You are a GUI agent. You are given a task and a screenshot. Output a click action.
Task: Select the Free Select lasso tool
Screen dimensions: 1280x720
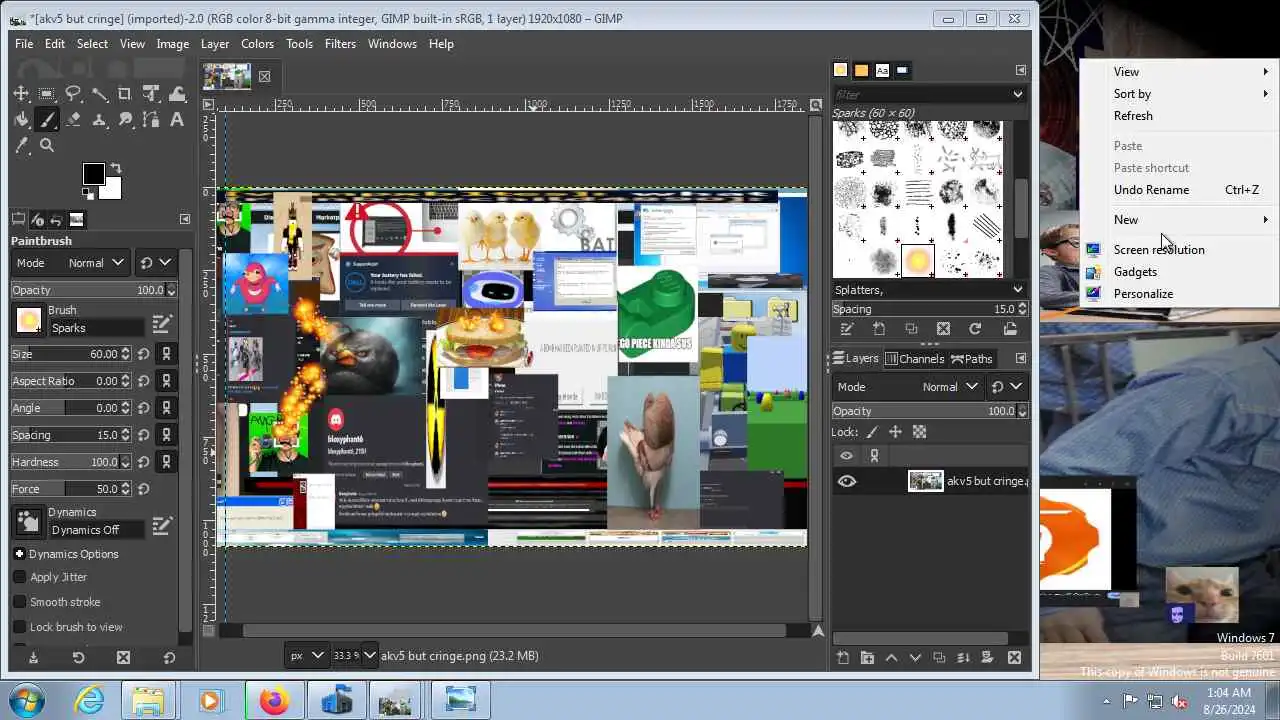[73, 94]
